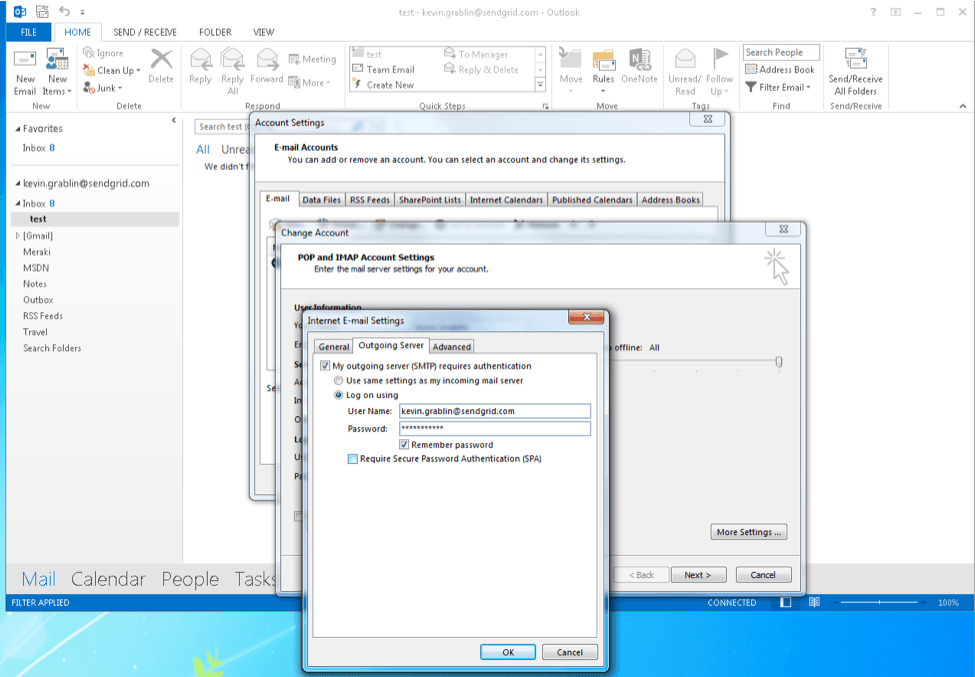Expand the [Gmail] folder in the sidebar
The height and width of the screenshot is (677, 975).
pos(17,235)
